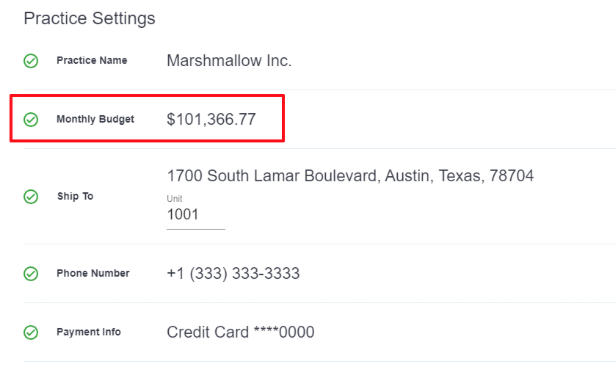Screen dimensions: 616x373
Task: Open the Credit Card ****0000 payment info
Action: pyautogui.click(x=240, y=332)
